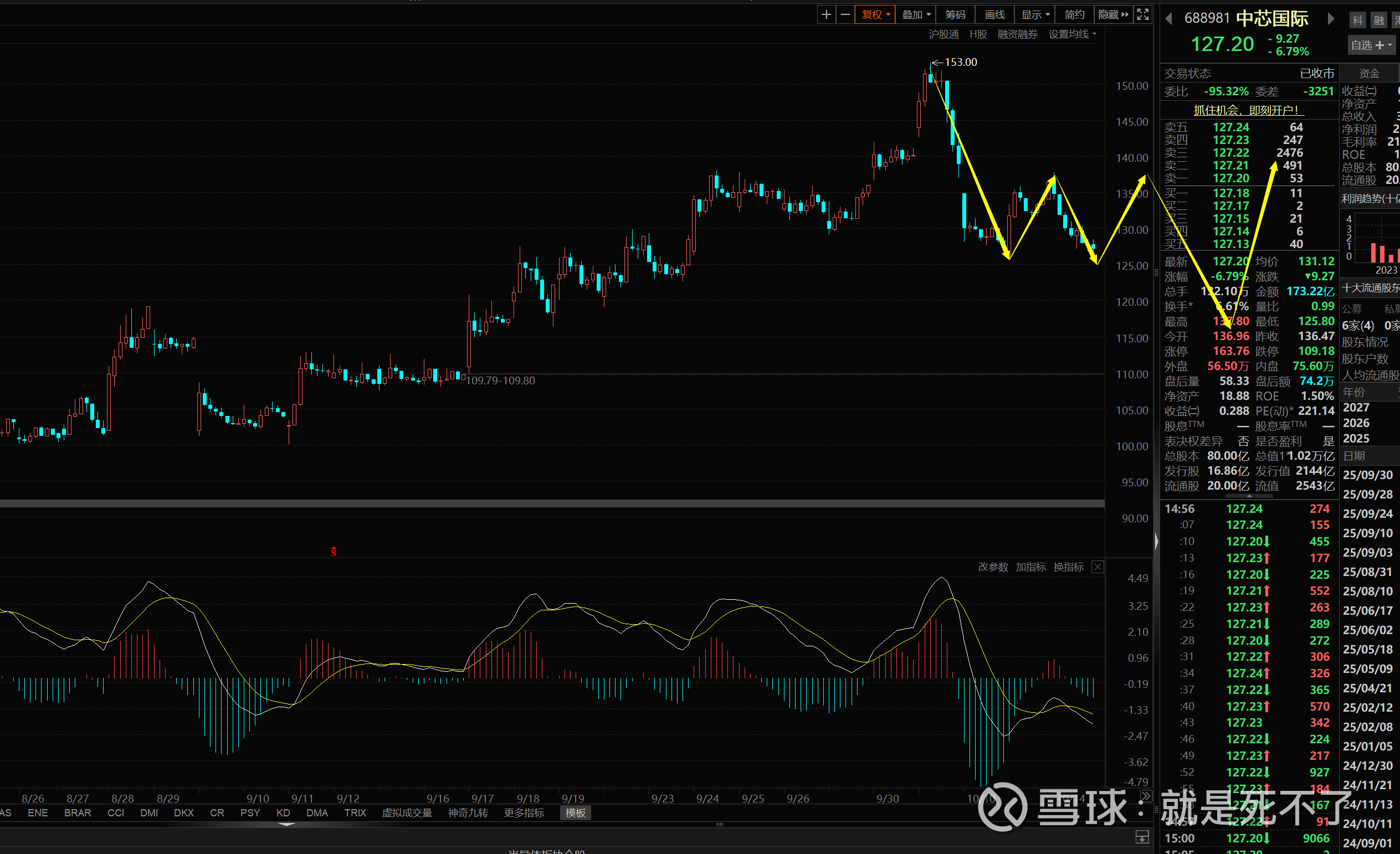The image size is (1400, 854).
Task: Expand the 叠加 overlay dropdown
Action: 916,15
